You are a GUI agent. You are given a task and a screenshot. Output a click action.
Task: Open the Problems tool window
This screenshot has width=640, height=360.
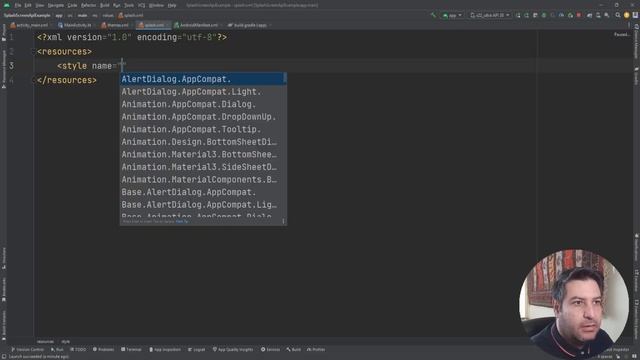[x=104, y=349]
